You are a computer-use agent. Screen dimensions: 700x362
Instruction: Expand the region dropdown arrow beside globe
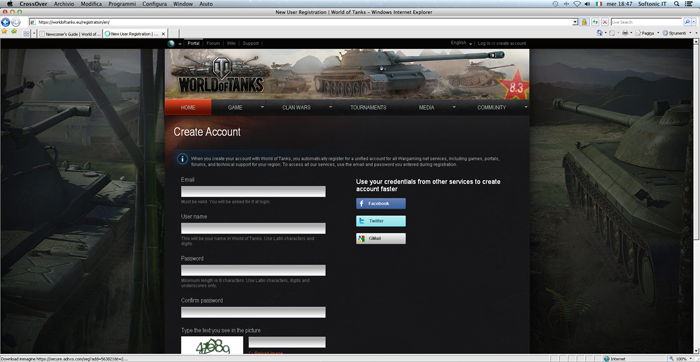click(180, 44)
